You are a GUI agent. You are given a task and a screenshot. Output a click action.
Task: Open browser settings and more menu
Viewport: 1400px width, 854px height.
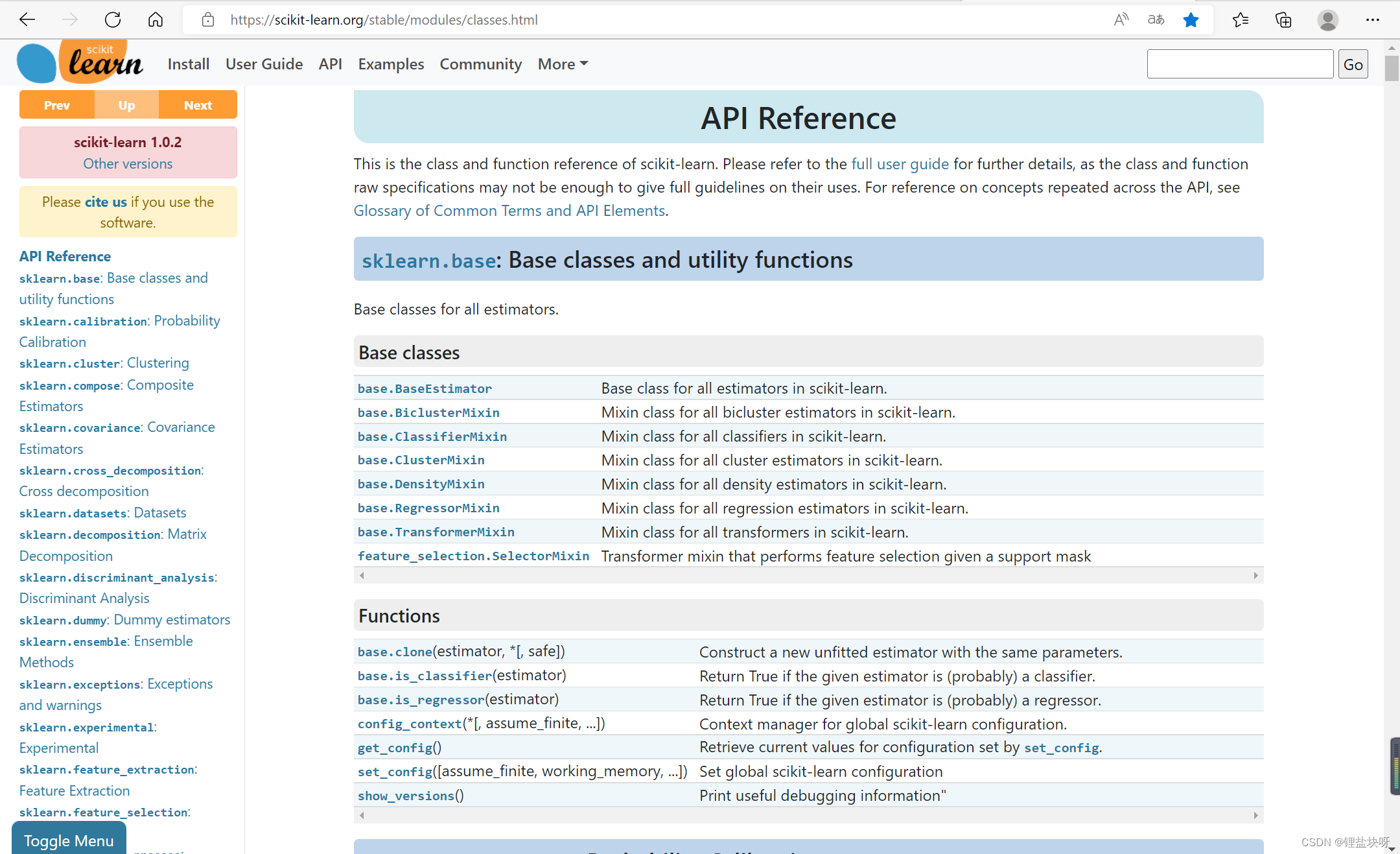pyautogui.click(x=1372, y=20)
